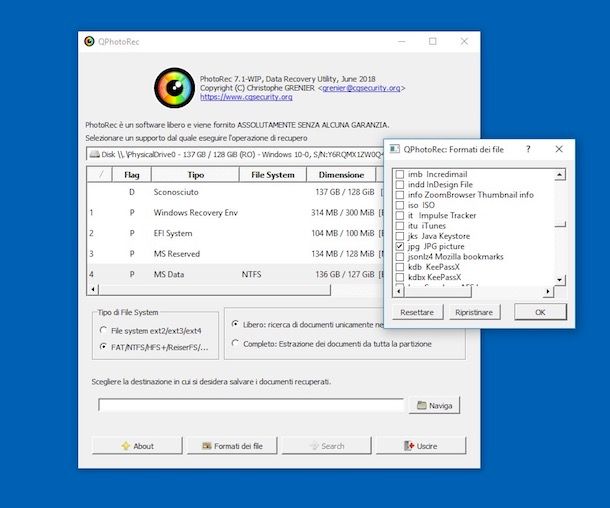Enable the it Impulse Tracker format
This screenshot has width=610, height=508.
400,215
